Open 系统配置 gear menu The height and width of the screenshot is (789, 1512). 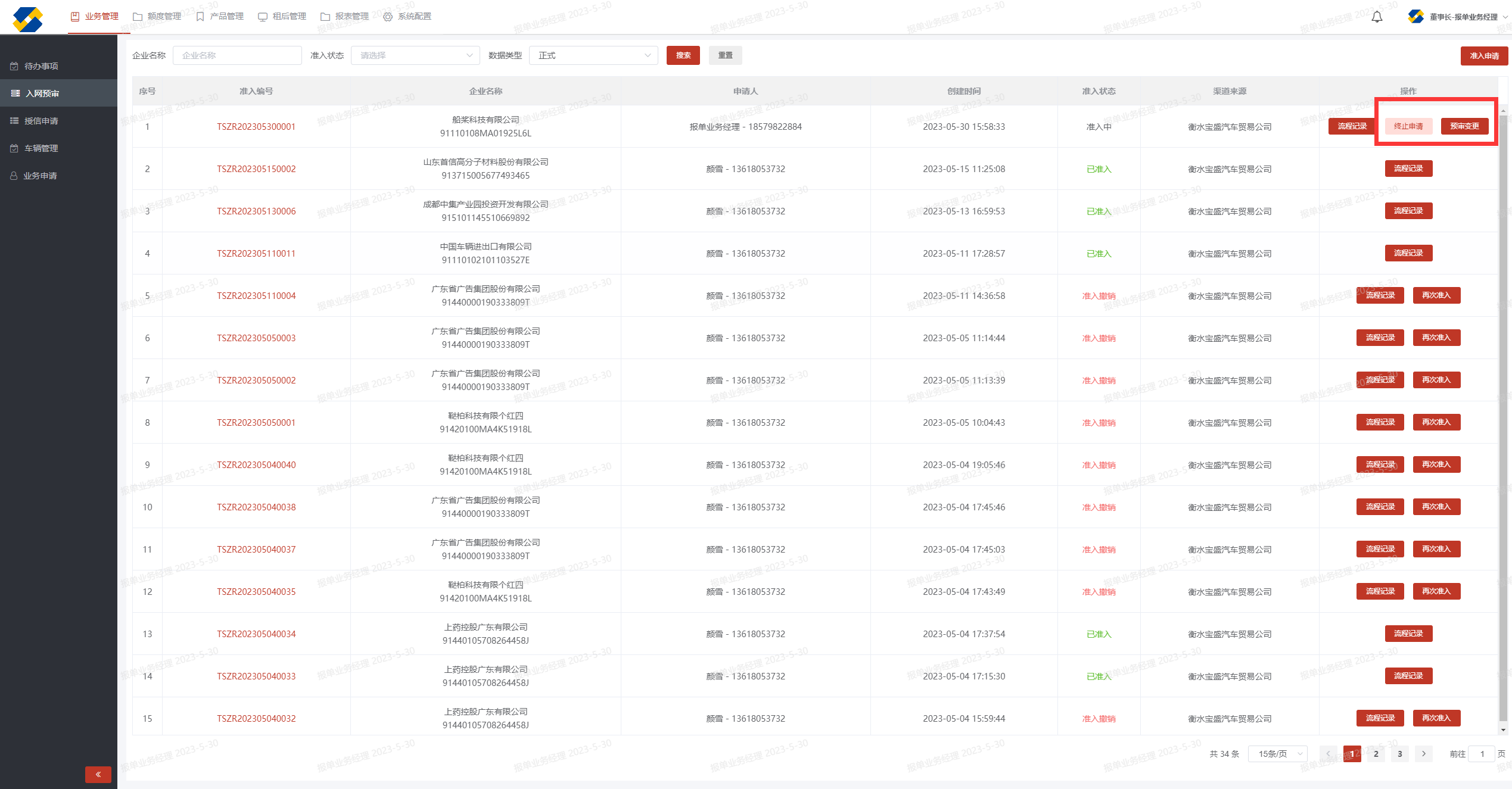(x=408, y=16)
